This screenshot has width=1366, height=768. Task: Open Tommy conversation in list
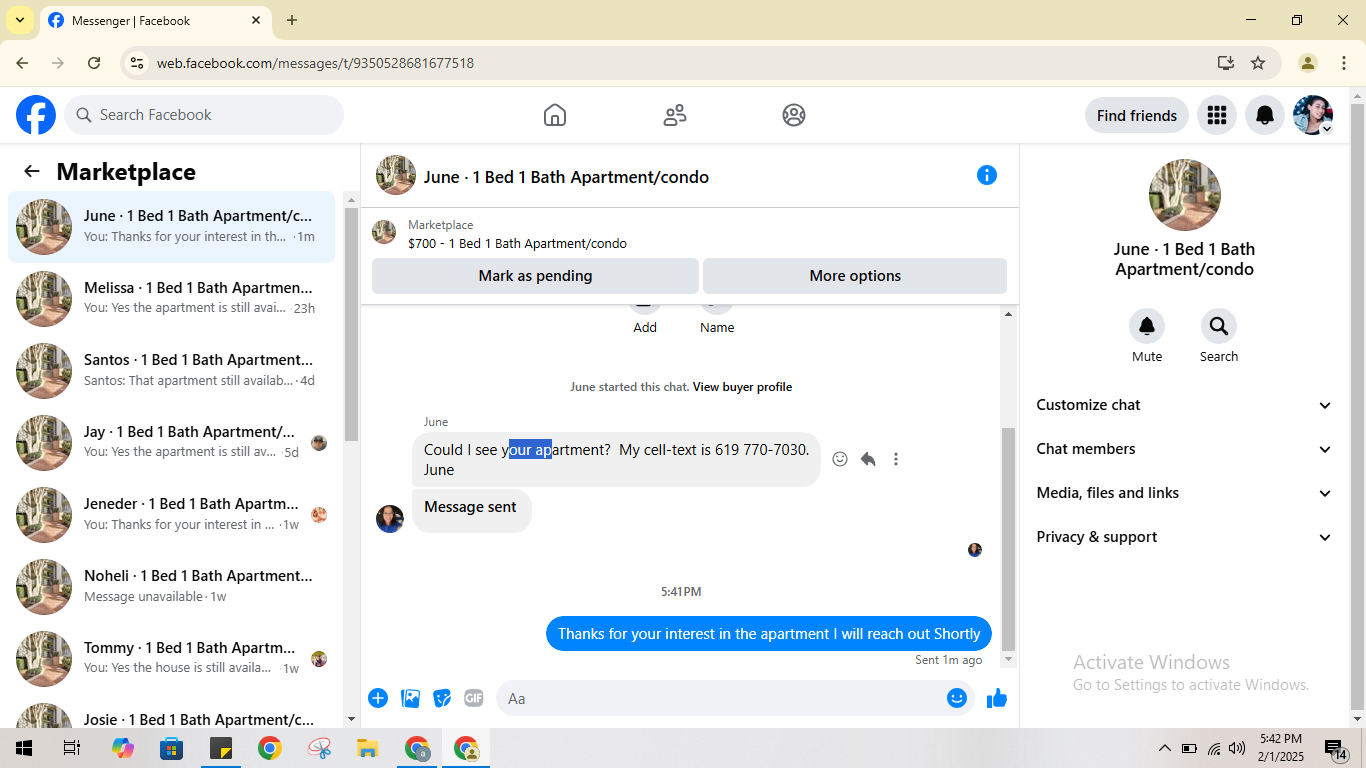click(172, 659)
